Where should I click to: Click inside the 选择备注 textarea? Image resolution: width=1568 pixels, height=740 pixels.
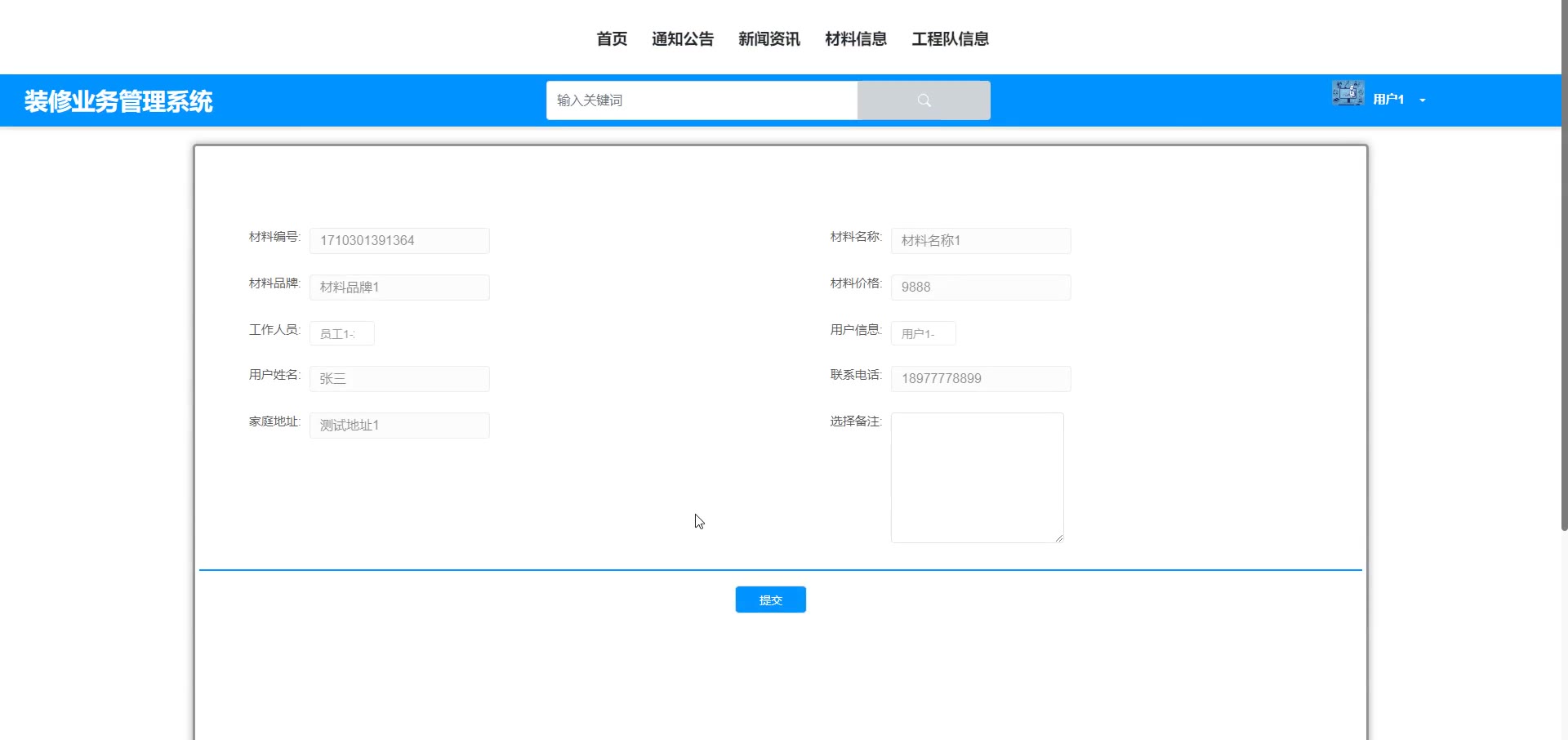tap(977, 478)
